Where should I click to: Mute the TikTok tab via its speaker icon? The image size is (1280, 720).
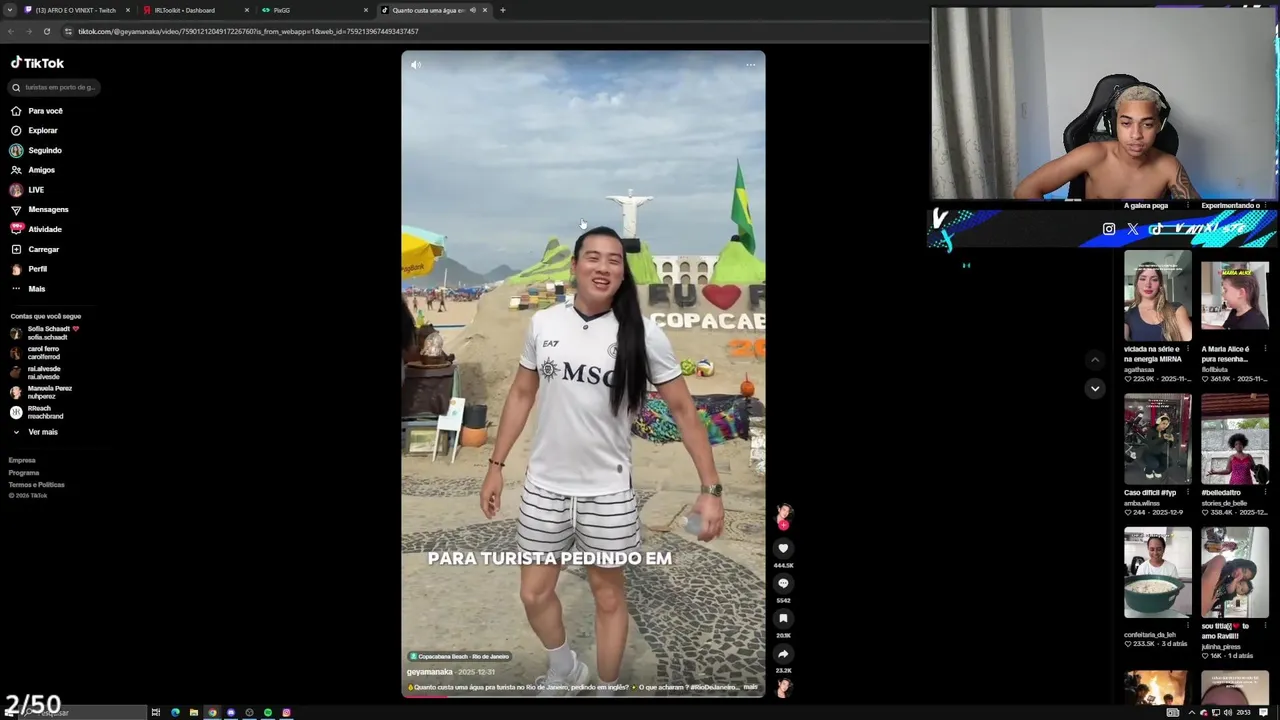pos(472,10)
